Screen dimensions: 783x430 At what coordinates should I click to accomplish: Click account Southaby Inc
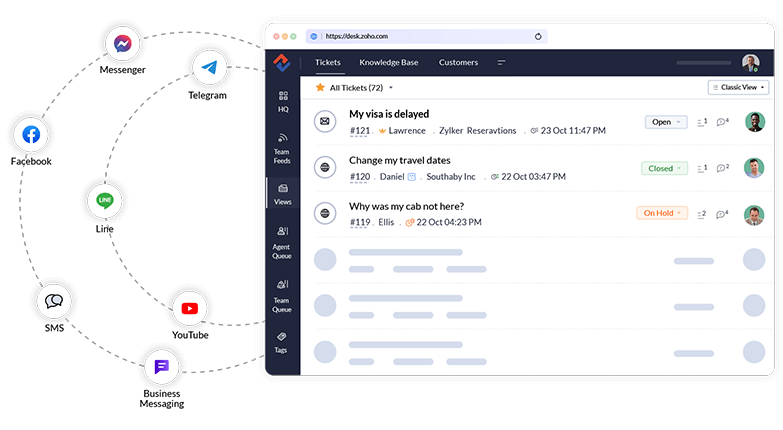click(451, 177)
